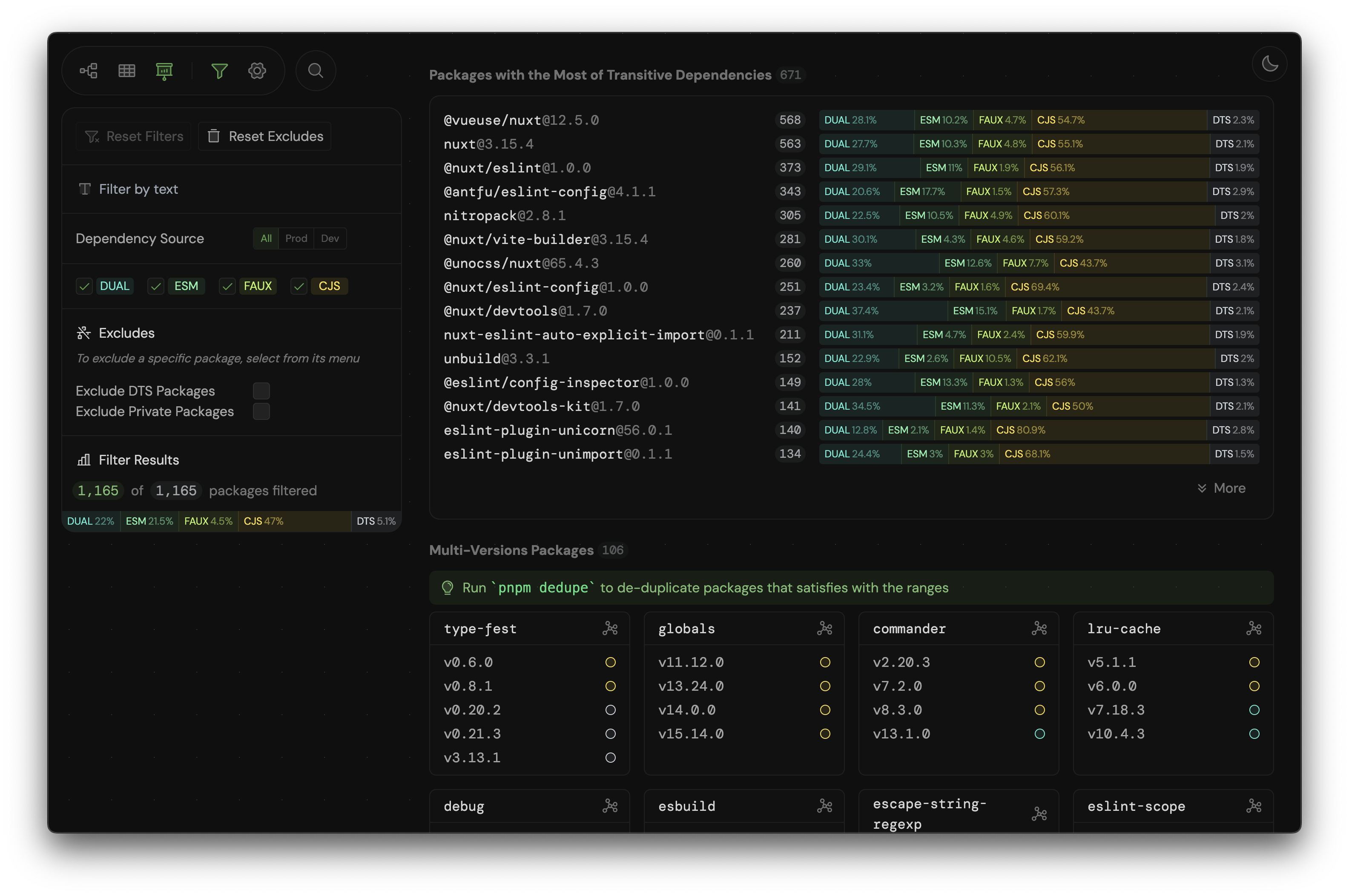Uncheck the DUAL module type checkbox
Viewport: 1349px width, 896px height.
click(x=85, y=286)
